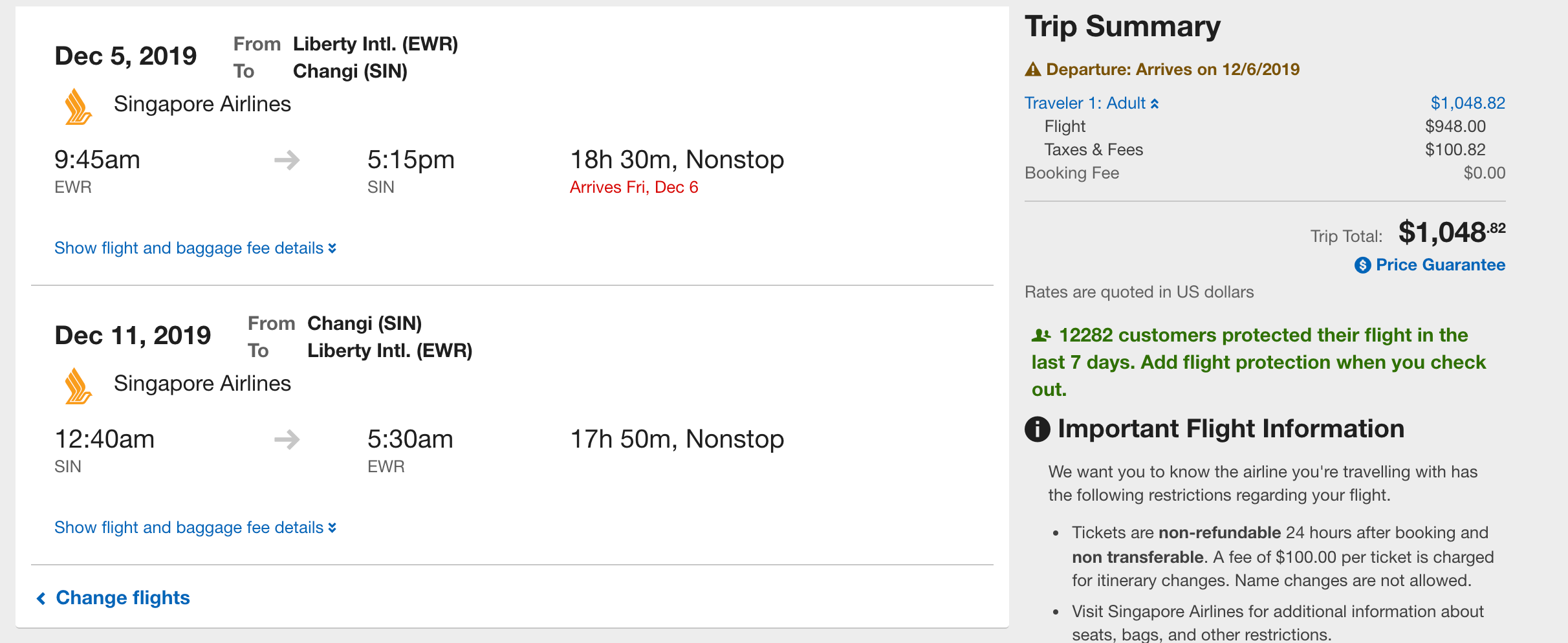This screenshot has width=1568, height=643.
Task: Collapse the Traveler 1: Adult price breakdown
Action: tap(1091, 104)
